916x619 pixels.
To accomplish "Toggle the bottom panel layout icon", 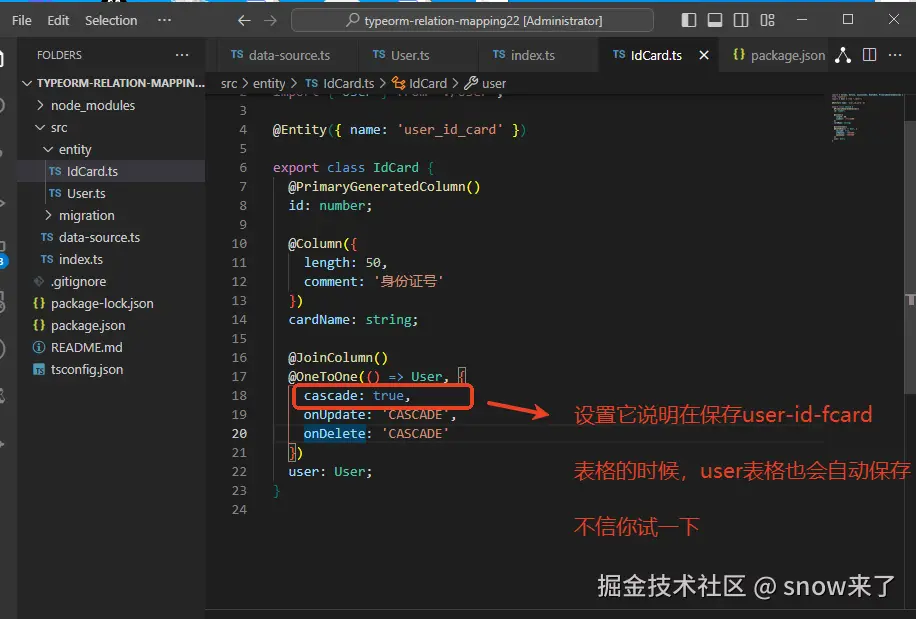I will point(714,20).
